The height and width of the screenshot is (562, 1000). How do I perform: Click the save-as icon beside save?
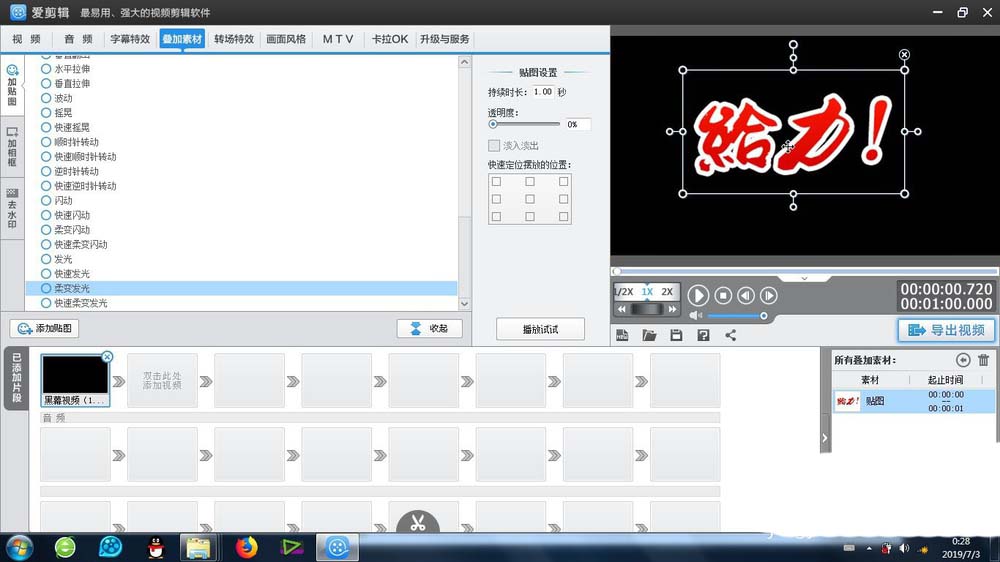[x=703, y=336]
